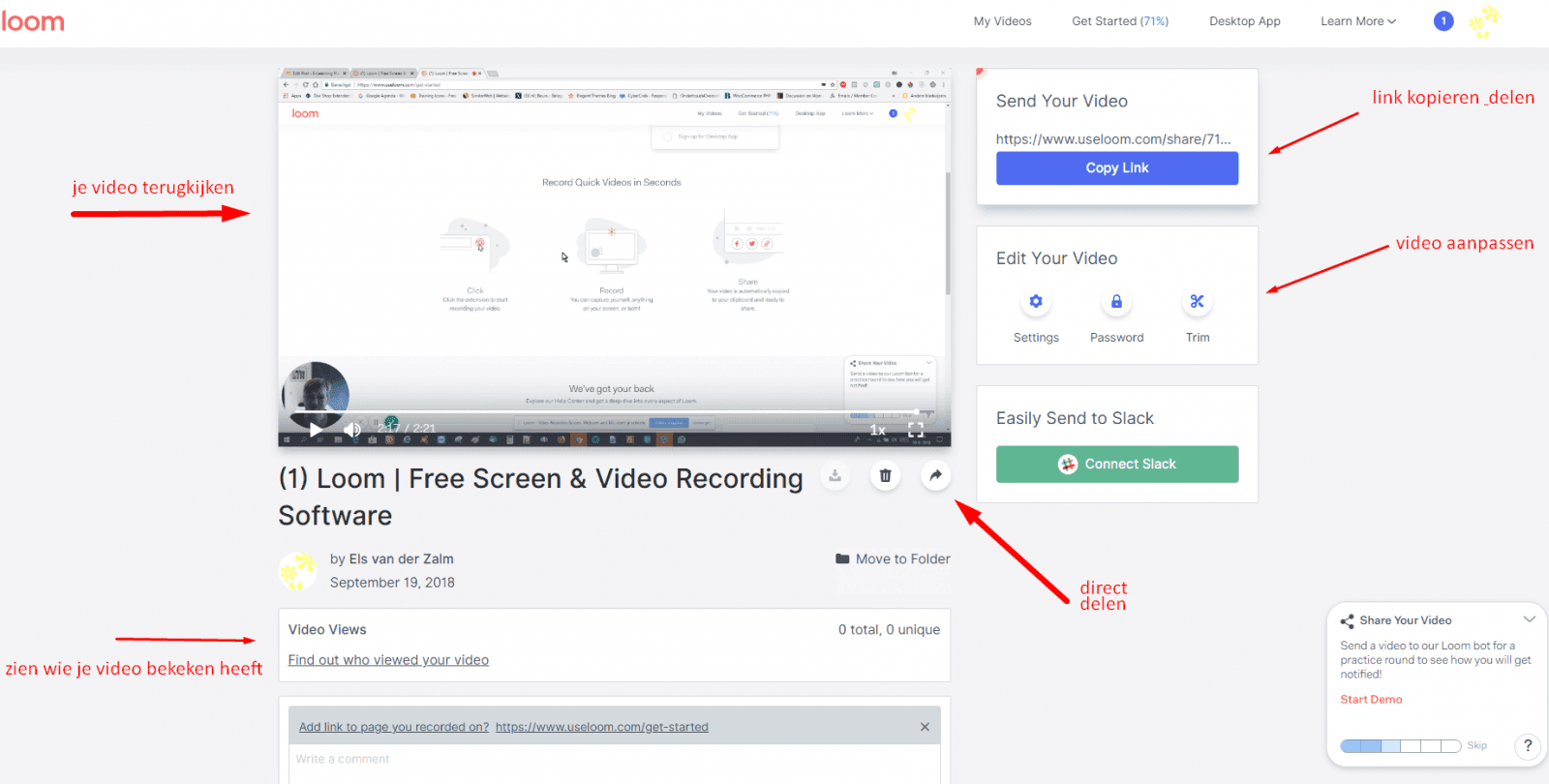Open the help question mark icon

tap(1528, 745)
